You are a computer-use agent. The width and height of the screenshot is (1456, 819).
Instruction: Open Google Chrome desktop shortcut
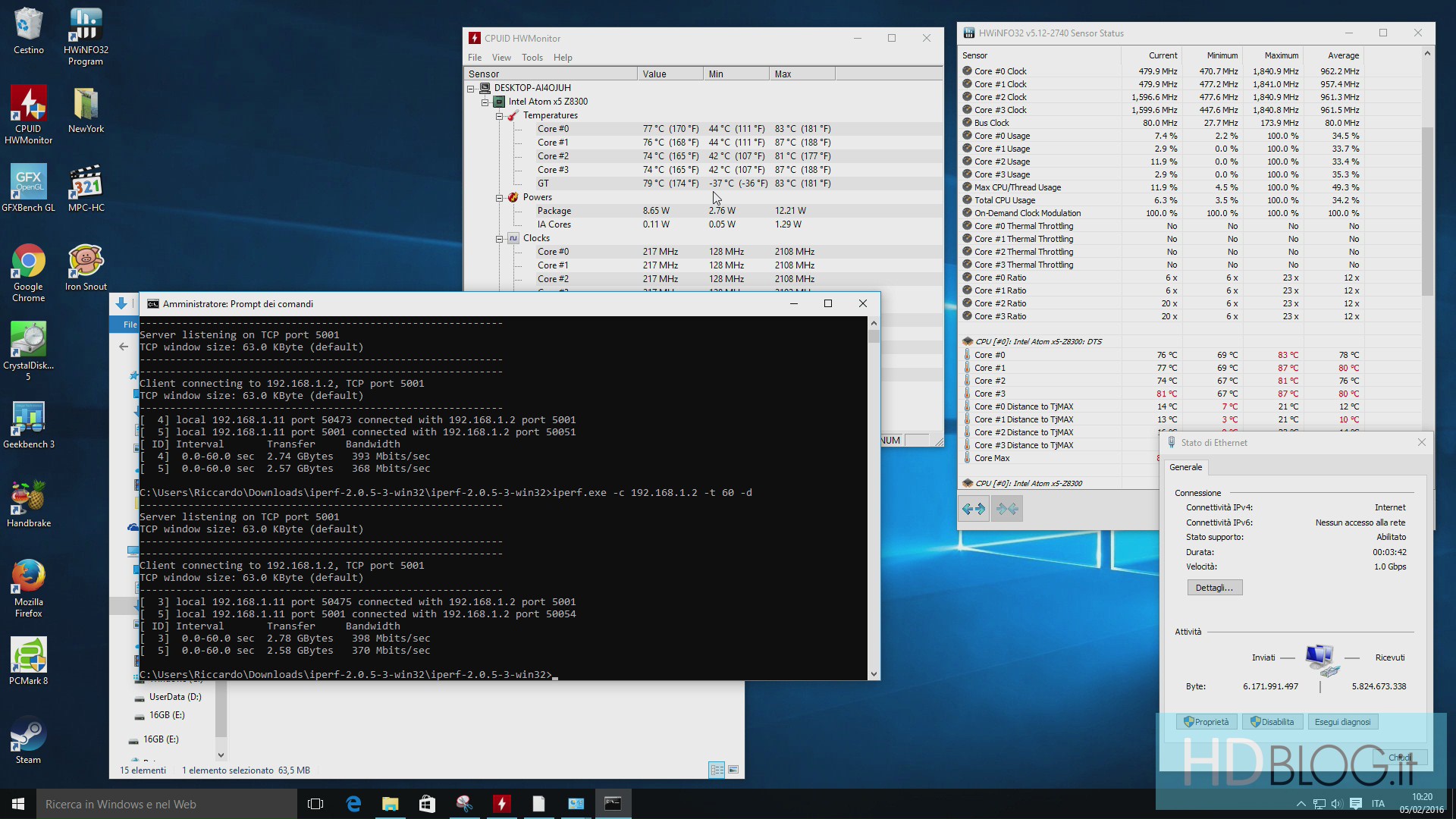pos(28,272)
